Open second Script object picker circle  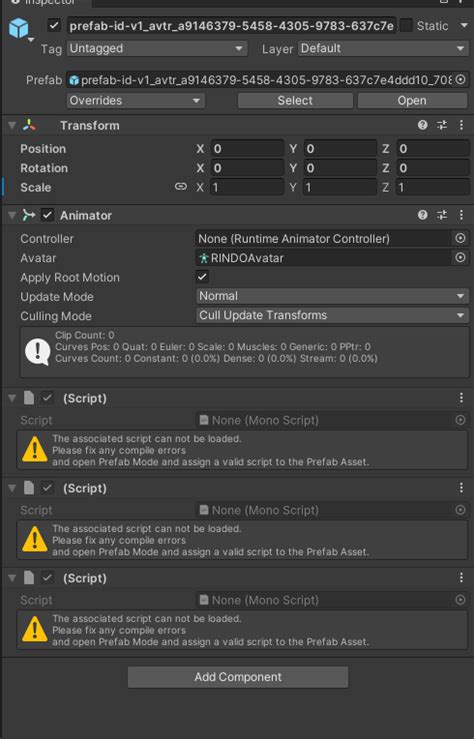click(460, 510)
